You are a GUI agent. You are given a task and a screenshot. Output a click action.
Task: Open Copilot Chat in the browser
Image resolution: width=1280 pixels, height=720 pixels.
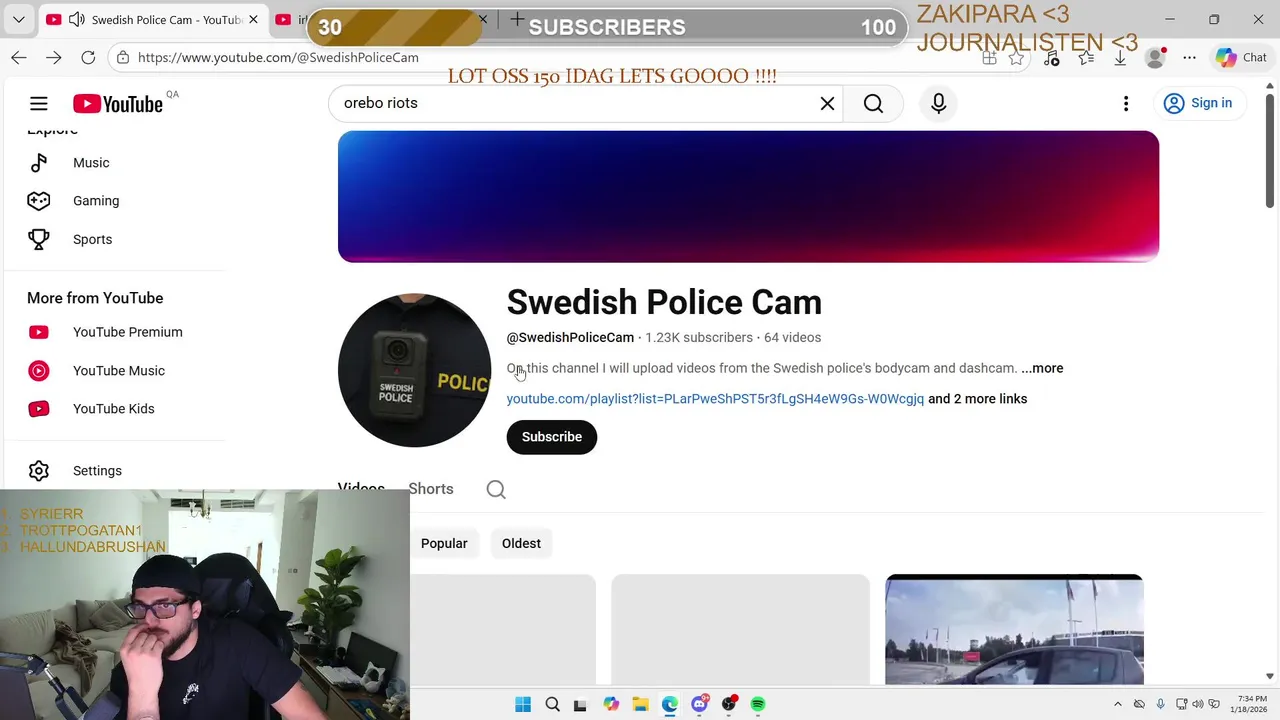[x=1241, y=58]
